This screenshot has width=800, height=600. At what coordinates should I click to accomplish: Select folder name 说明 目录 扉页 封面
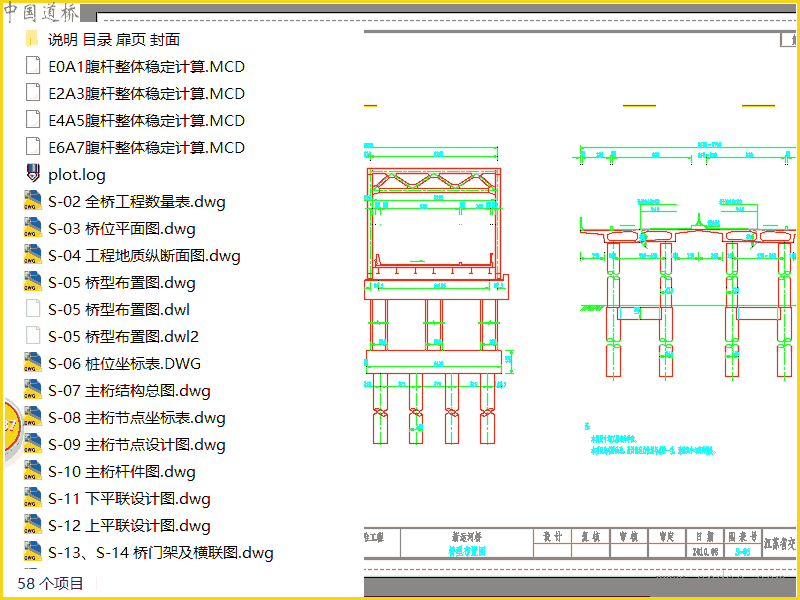pos(114,39)
